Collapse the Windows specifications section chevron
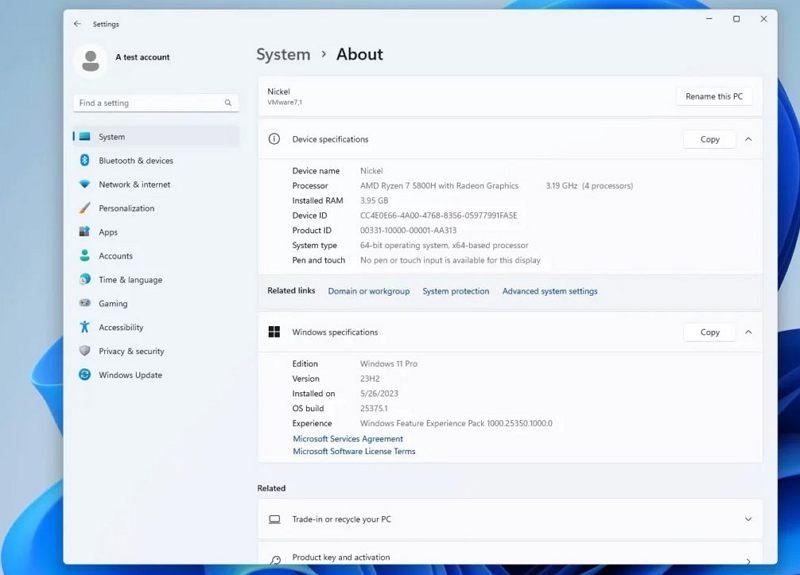The image size is (800, 575). click(748, 332)
